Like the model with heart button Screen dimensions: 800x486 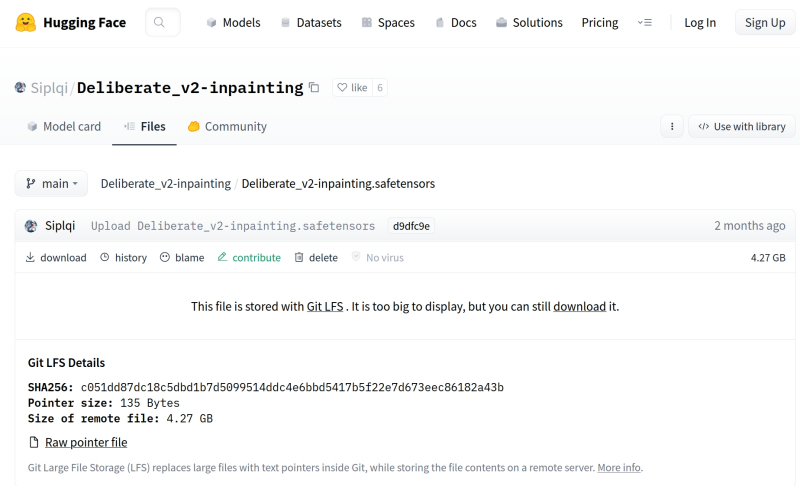point(351,88)
